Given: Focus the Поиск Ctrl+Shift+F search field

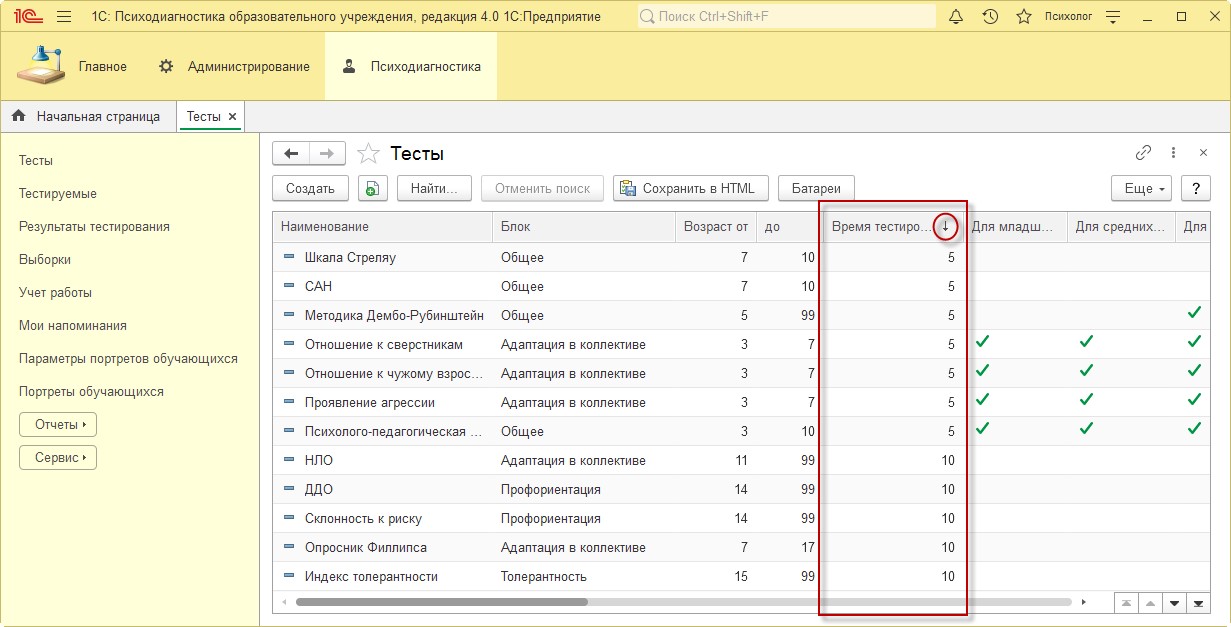Looking at the screenshot, I should 786,16.
